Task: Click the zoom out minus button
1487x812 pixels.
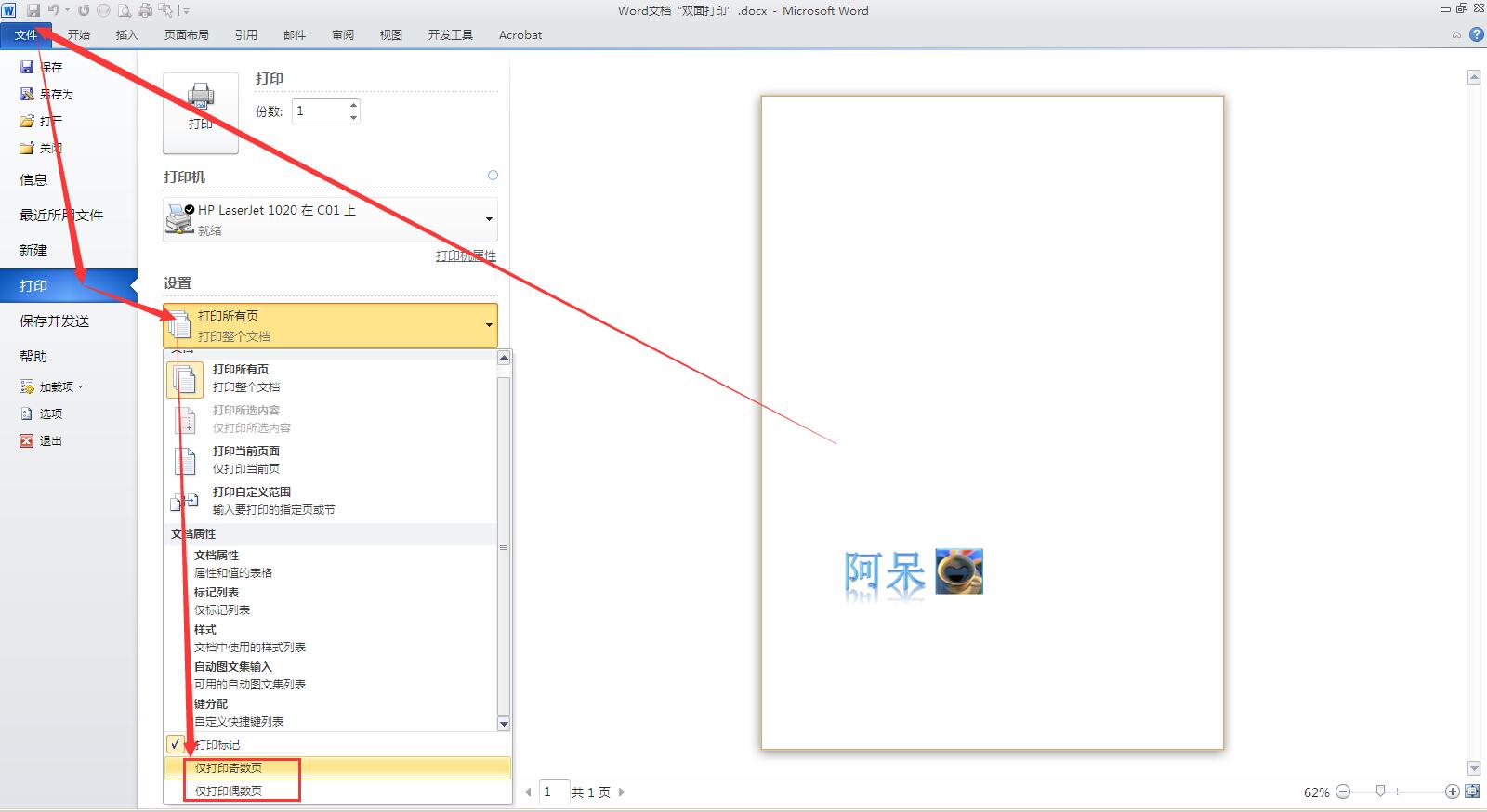Action: tap(1343, 792)
